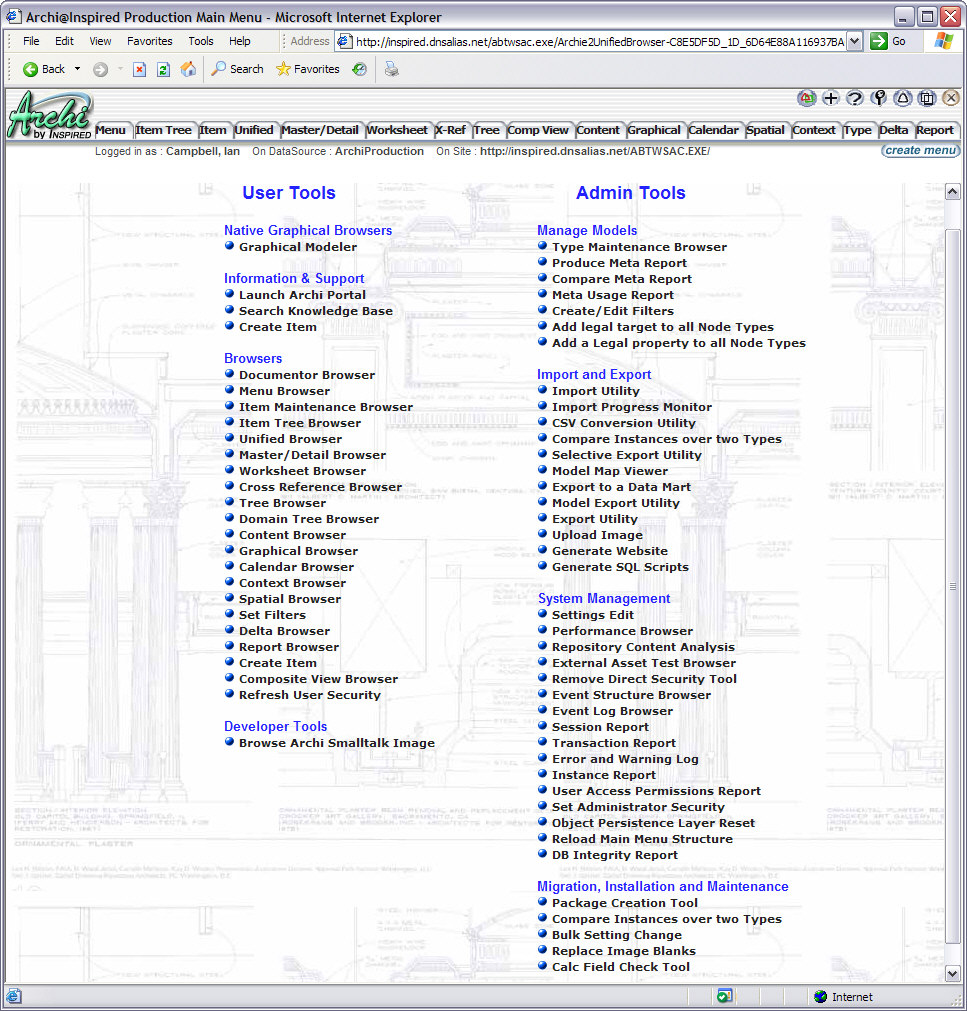The width and height of the screenshot is (967, 1011).
Task: Click the status bar security icon next to Internet zone
Action: pos(725,997)
